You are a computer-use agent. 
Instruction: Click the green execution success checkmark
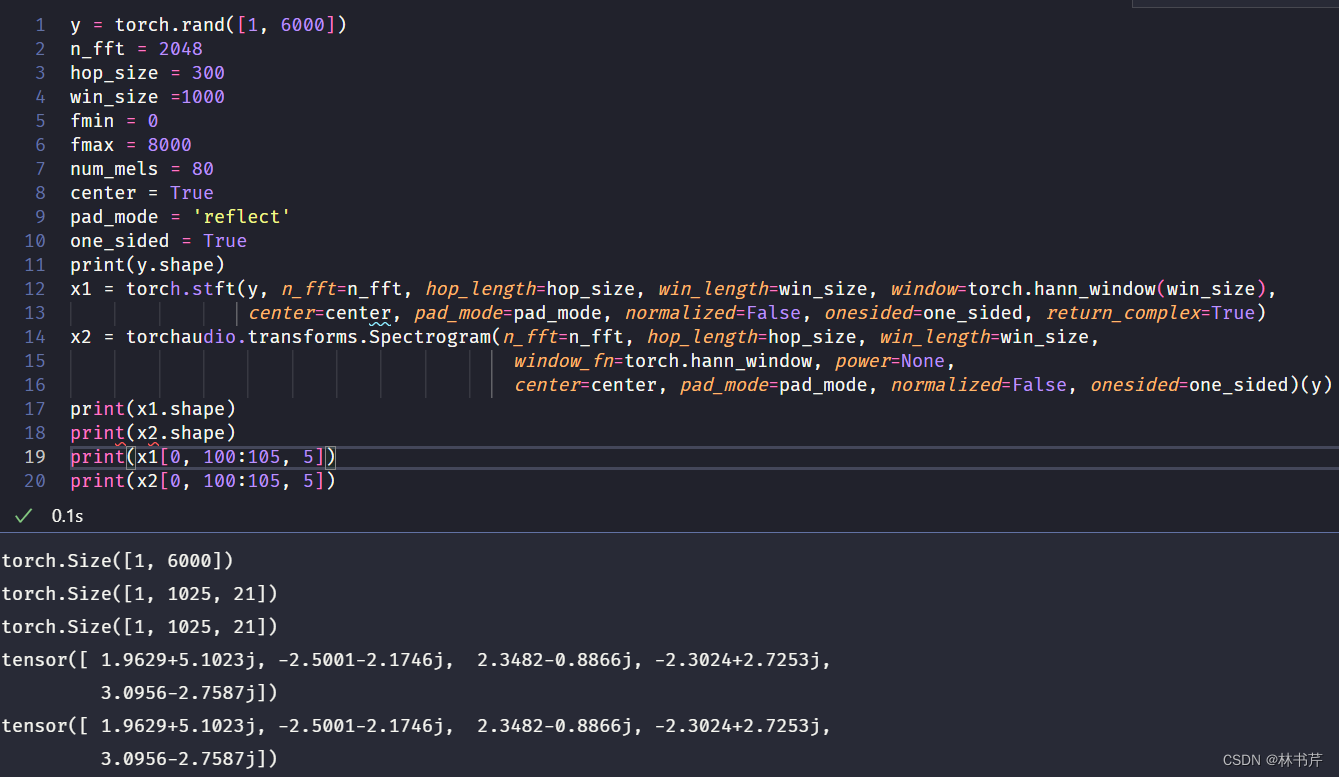click(23, 516)
